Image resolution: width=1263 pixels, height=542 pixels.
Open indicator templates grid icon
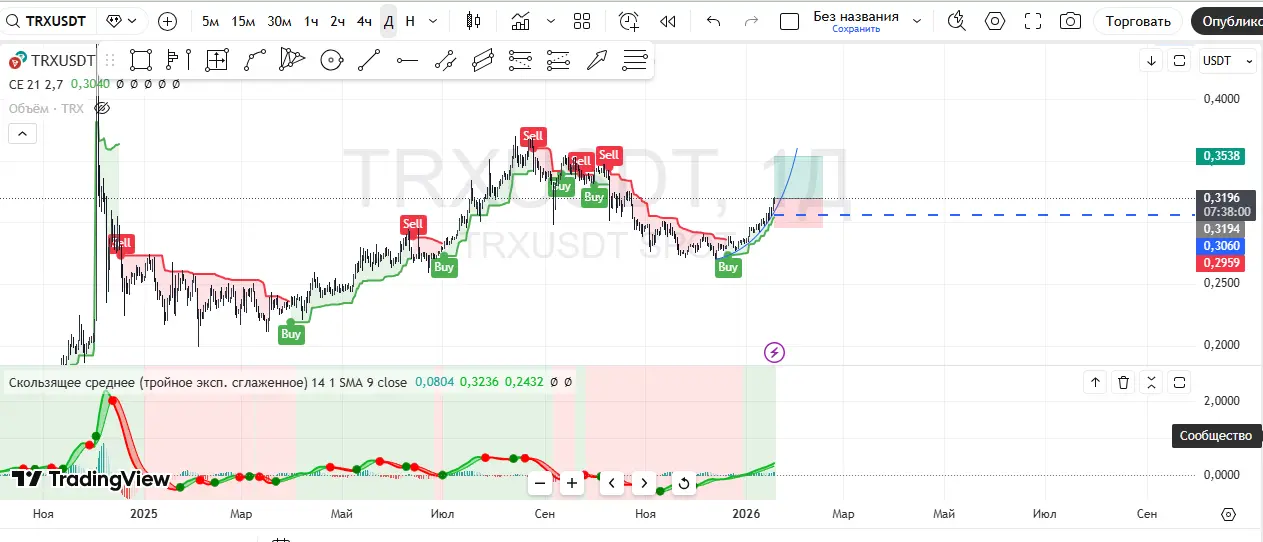[582, 21]
